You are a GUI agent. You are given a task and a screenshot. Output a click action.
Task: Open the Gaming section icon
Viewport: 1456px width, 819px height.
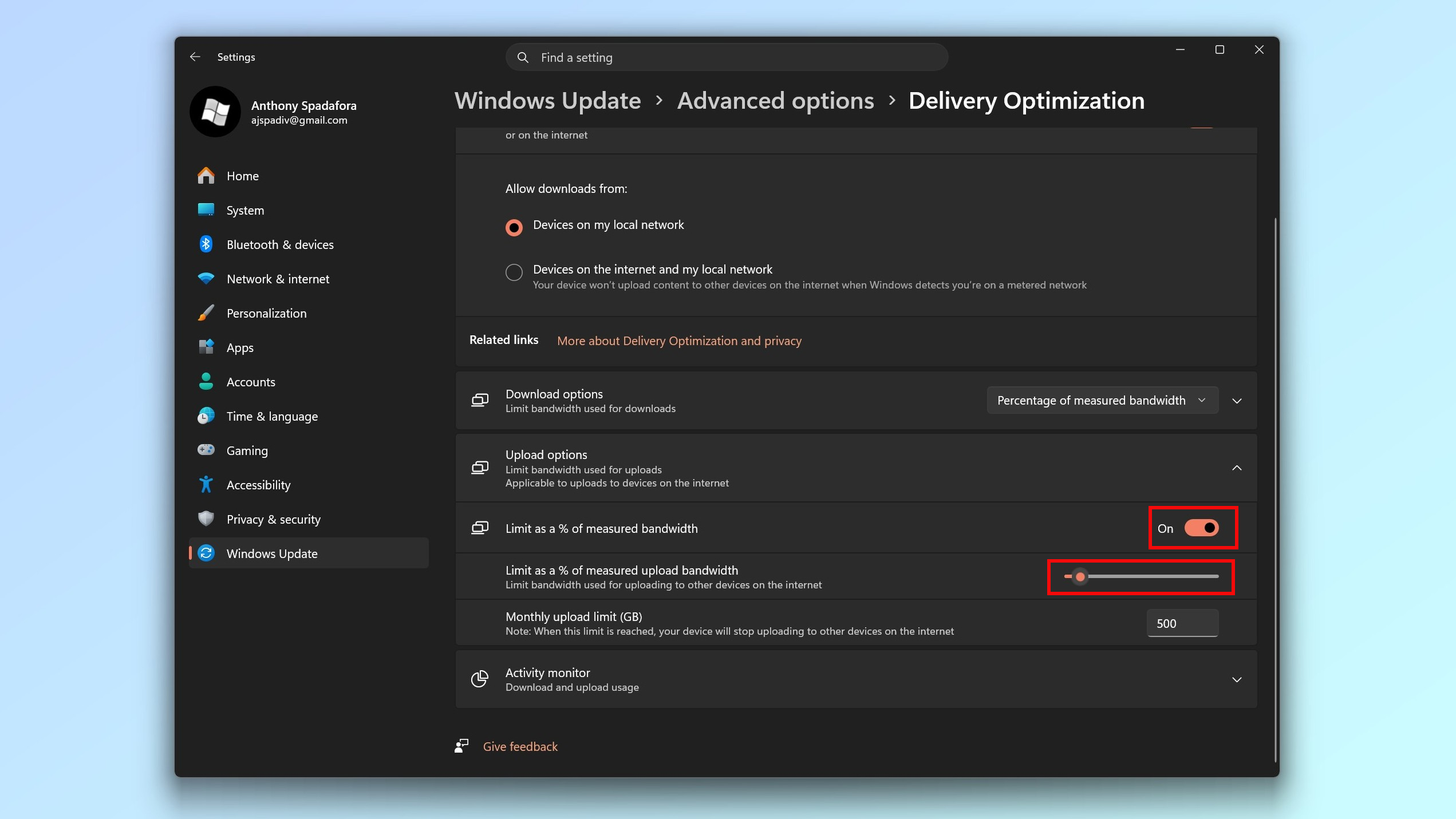[x=206, y=450]
